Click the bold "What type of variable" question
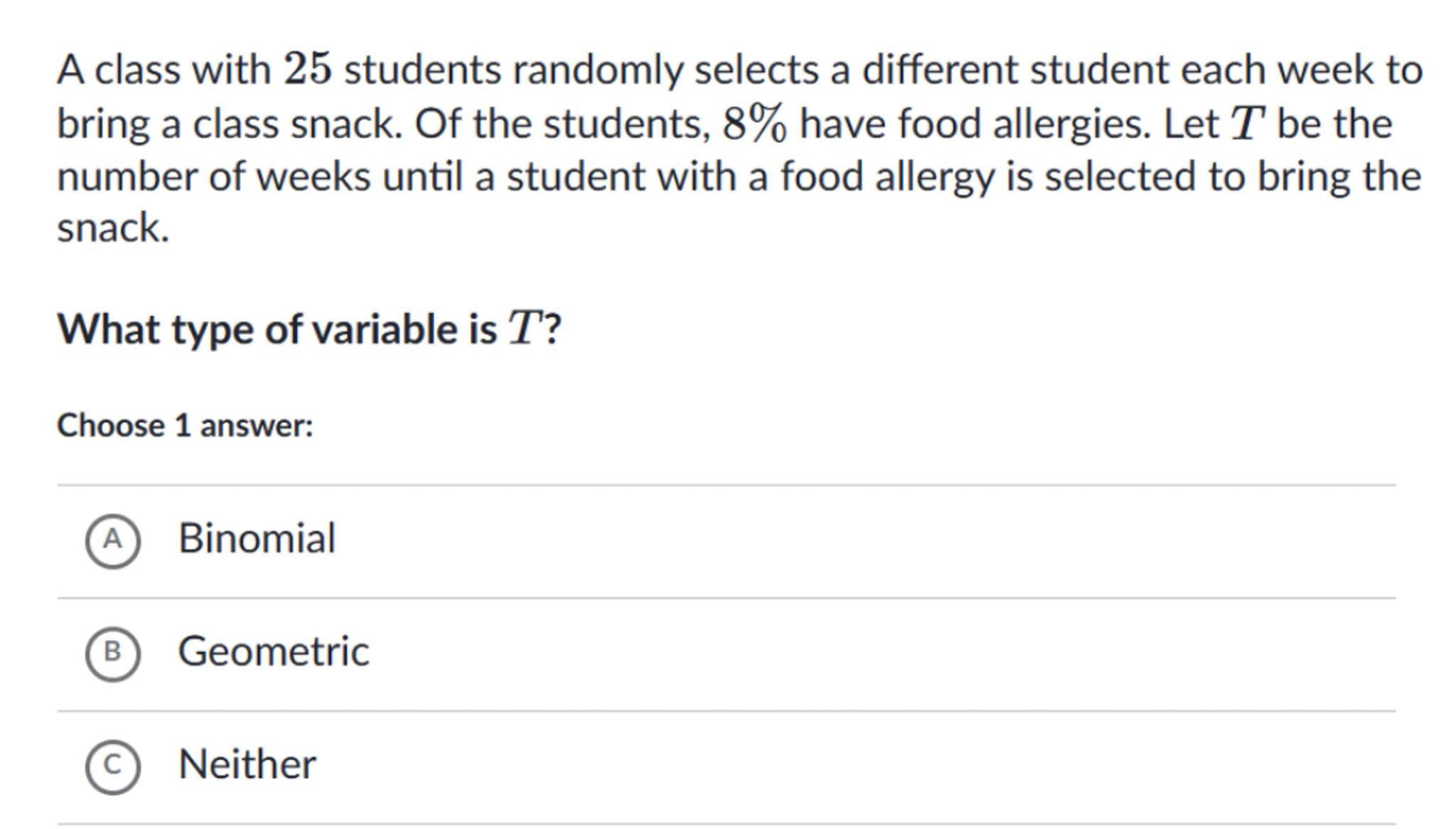 pyautogui.click(x=277, y=330)
